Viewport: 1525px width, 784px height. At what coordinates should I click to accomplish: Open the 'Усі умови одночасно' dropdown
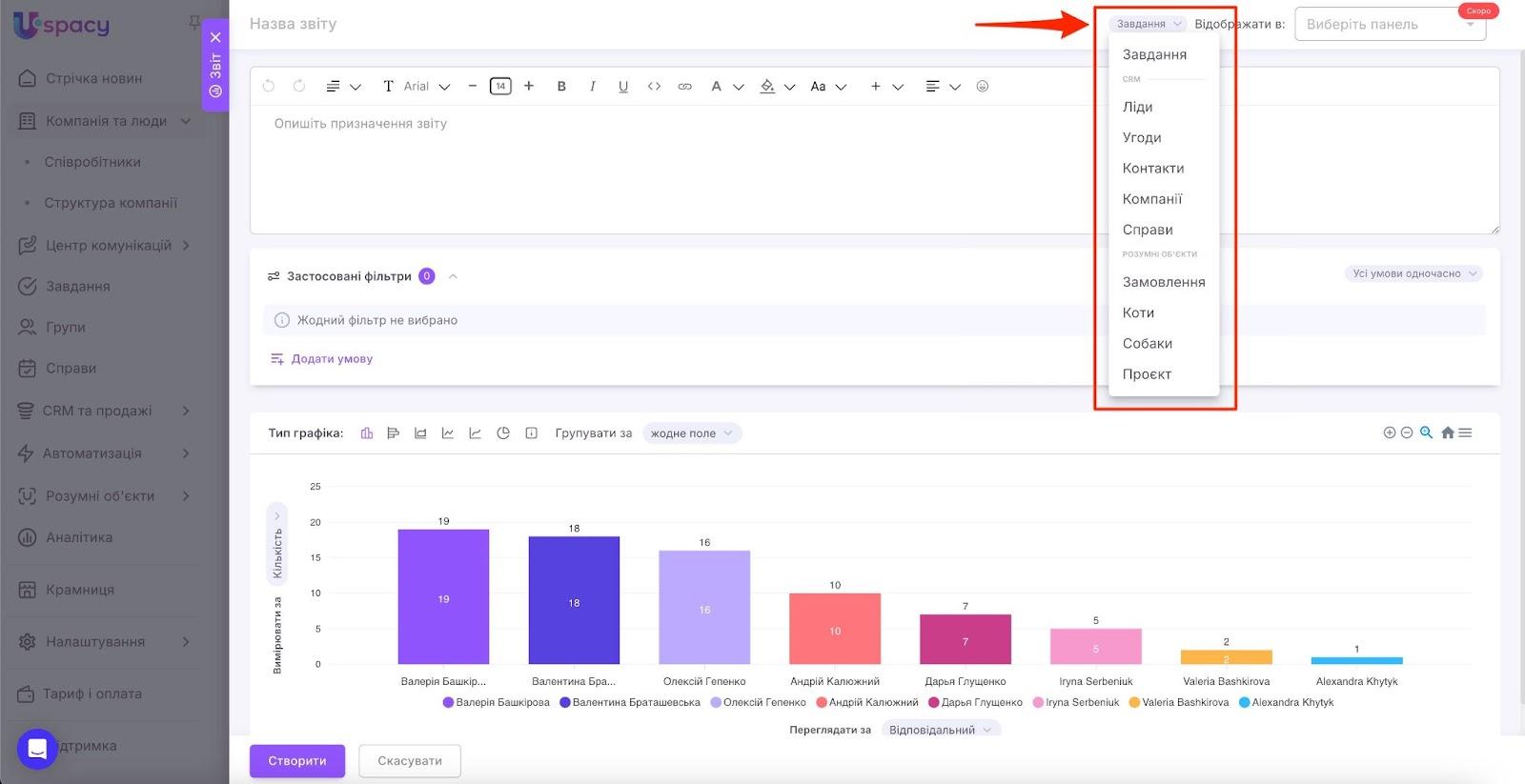tap(1413, 274)
